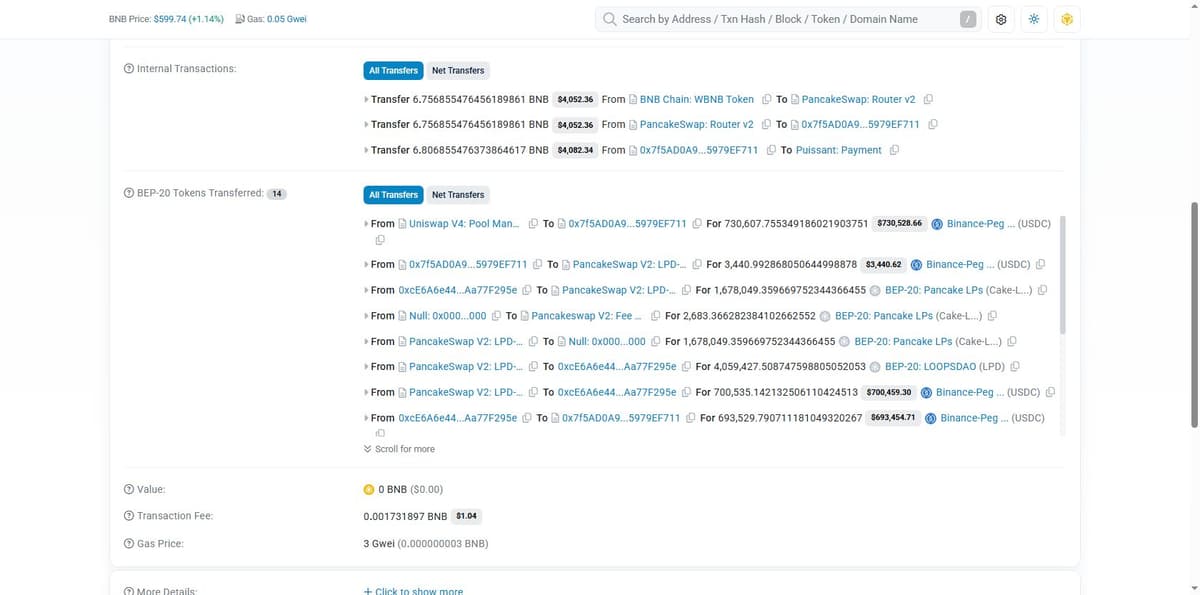Open the BNB Price $599.74 link
1200x595 pixels.
coord(189,20)
